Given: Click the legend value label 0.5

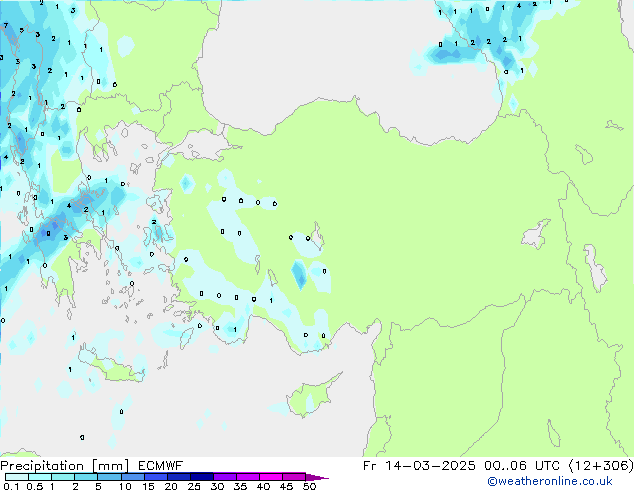Looking at the screenshot, I should click(x=34, y=486).
